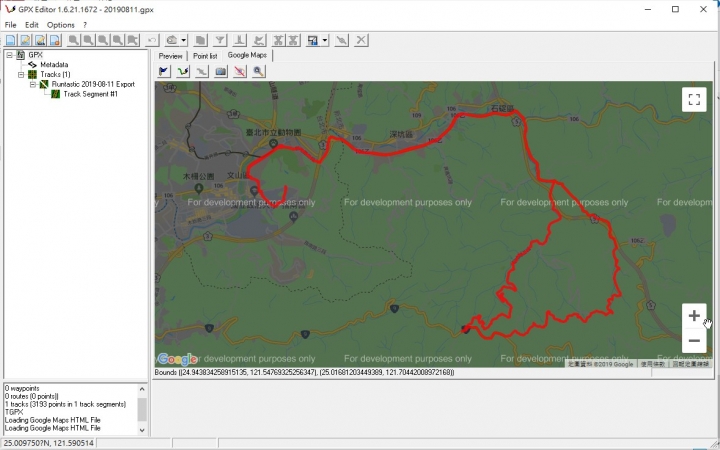Open the dropdown arrow next to the eraser icon
Image resolution: width=720 pixels, height=450 pixels.
pyautogui.click(x=184, y=40)
